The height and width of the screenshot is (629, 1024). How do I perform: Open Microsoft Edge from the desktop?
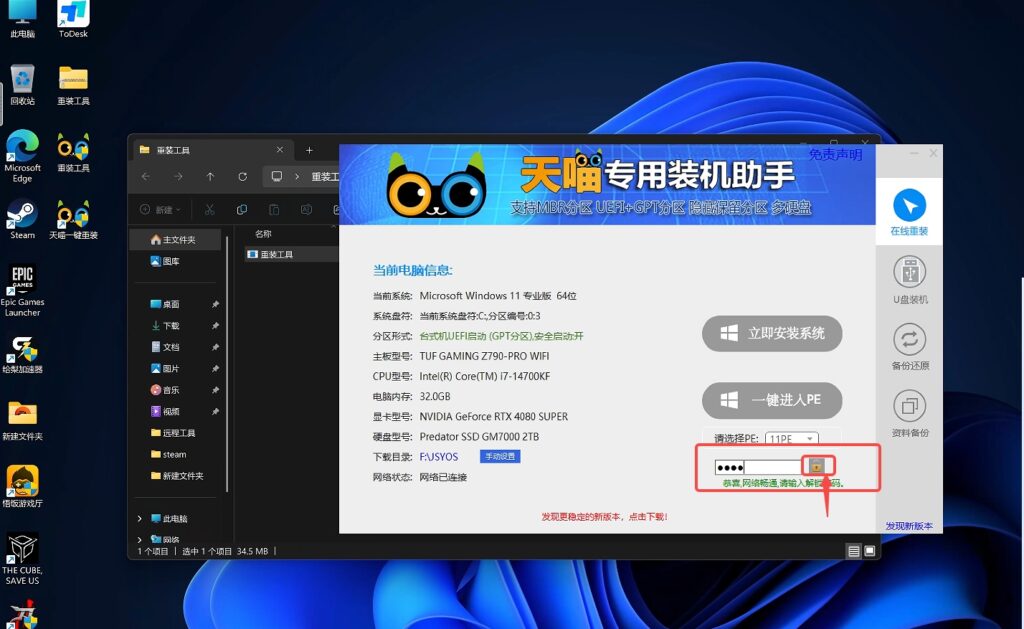point(22,152)
